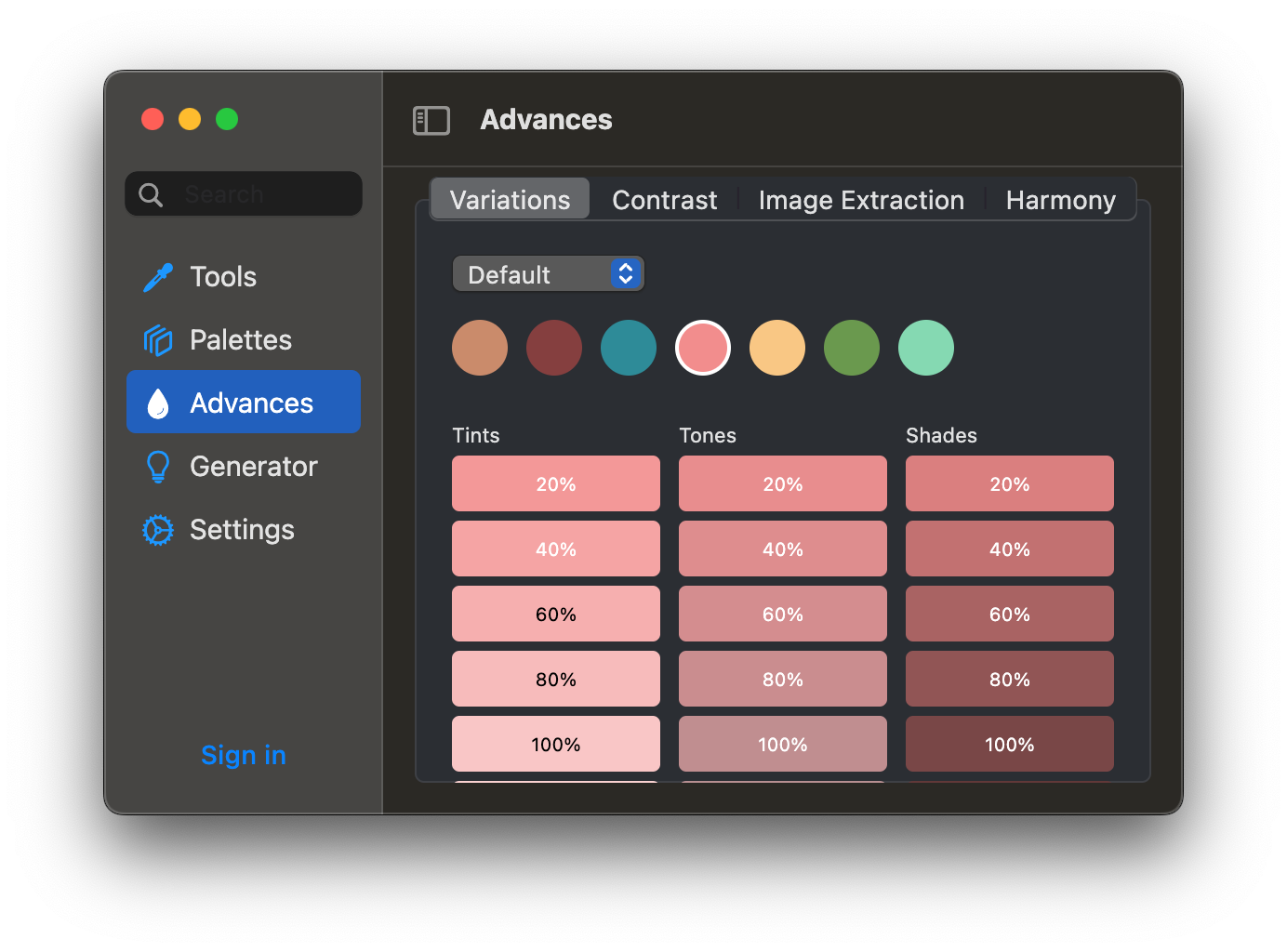Switch to the Contrast tab
This screenshot has width=1287, height=952.
pos(664,200)
